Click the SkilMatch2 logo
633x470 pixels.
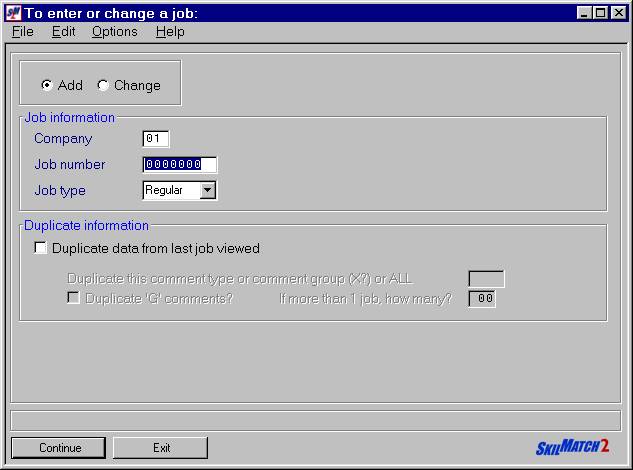(572, 447)
